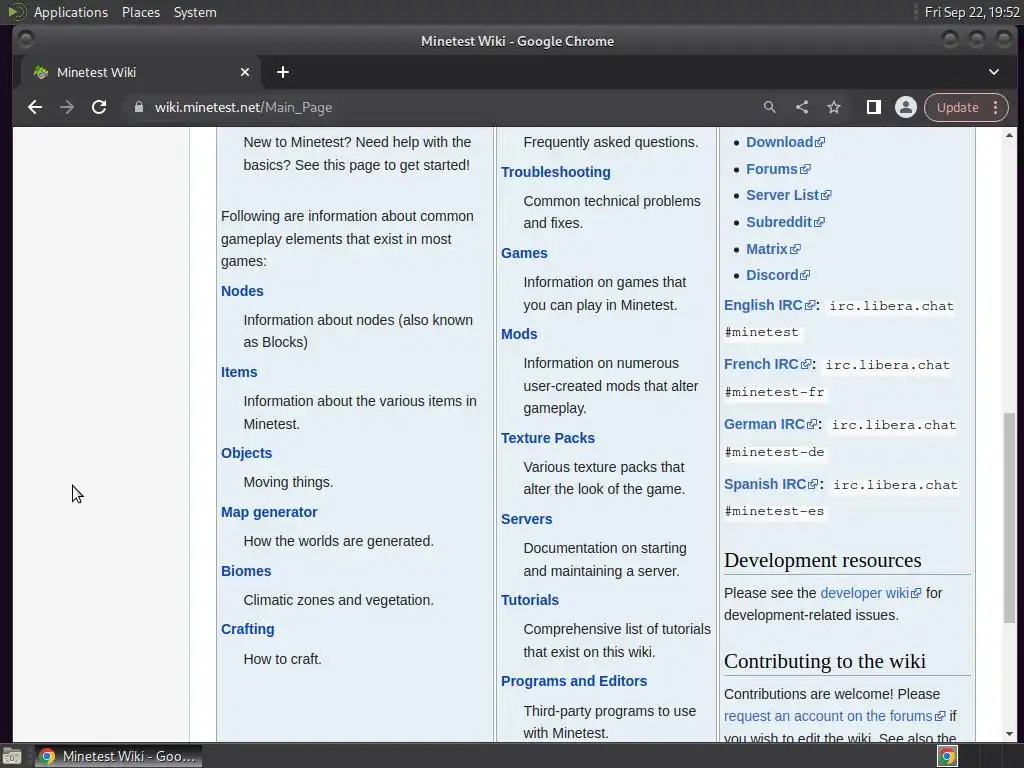Open Chrome three-dot menu

click(x=995, y=107)
